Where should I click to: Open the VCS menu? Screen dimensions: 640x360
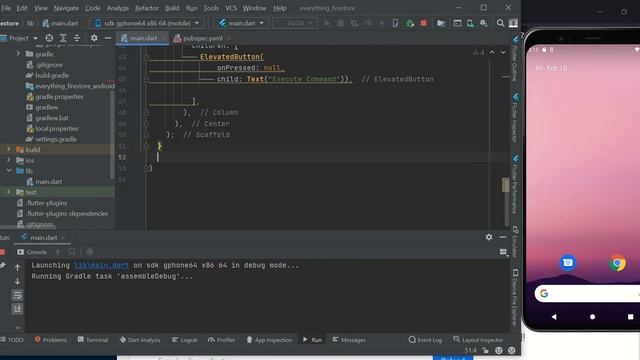[231, 8]
